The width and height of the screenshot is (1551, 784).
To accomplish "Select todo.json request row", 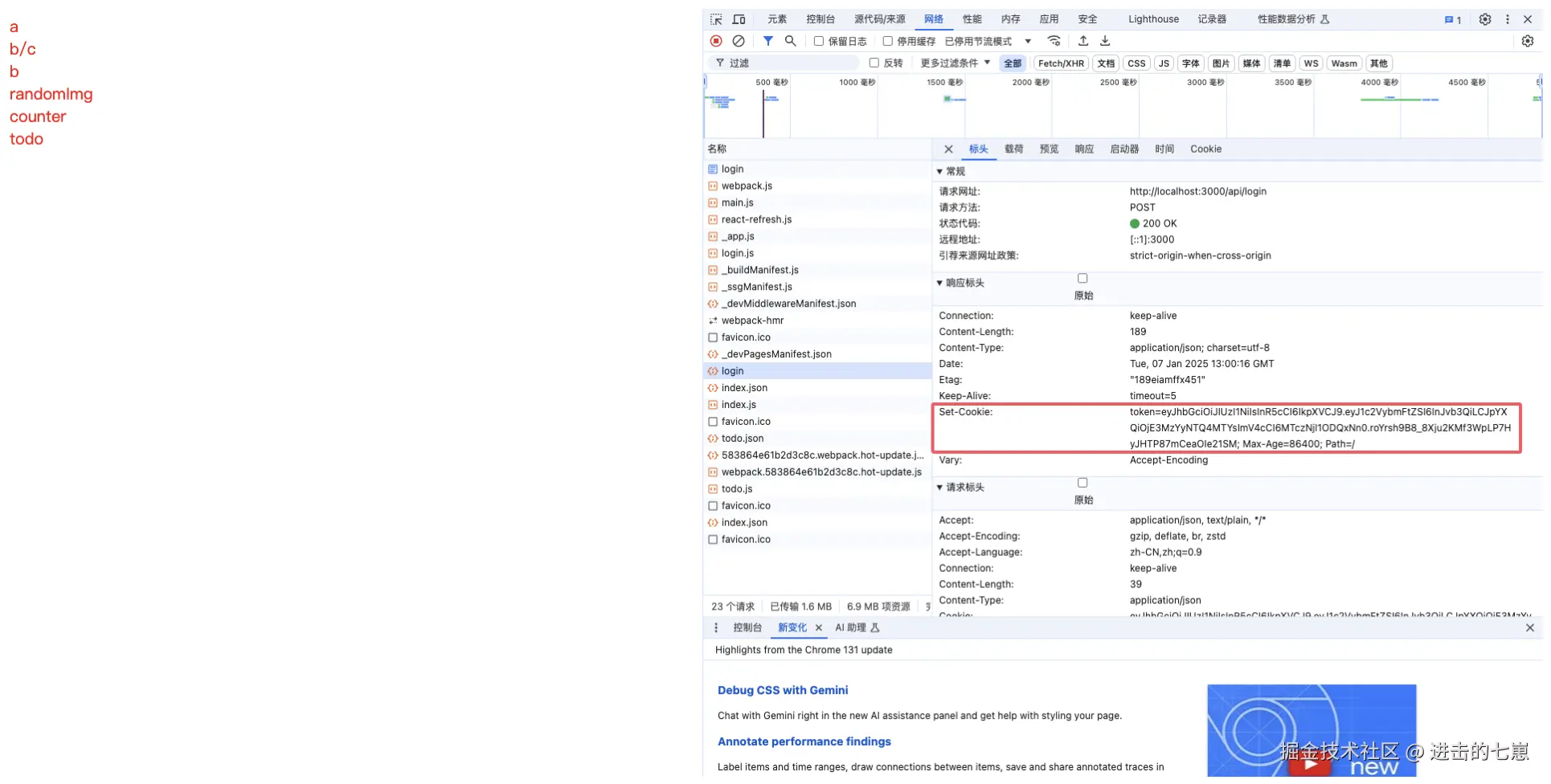I will pos(817,439).
